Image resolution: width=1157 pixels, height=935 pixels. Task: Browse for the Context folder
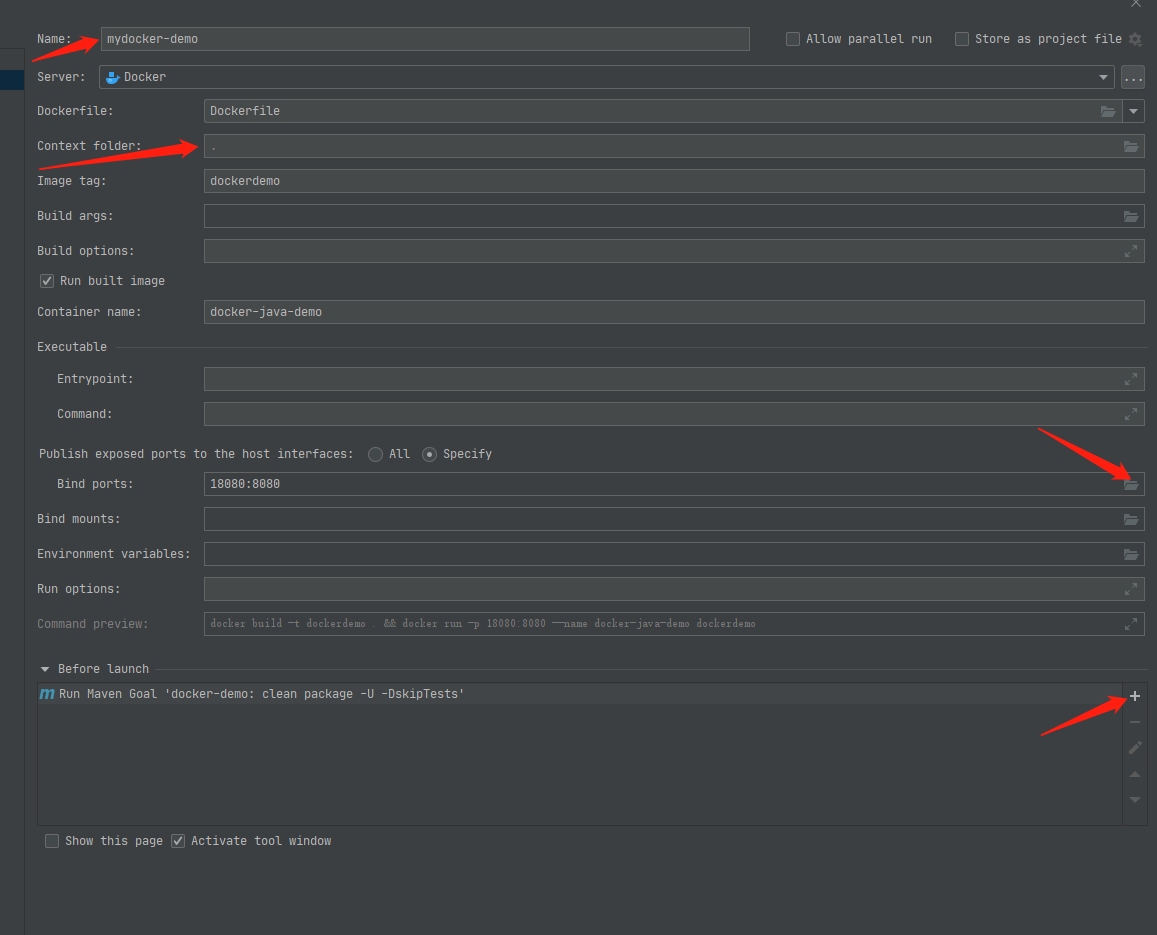(1130, 146)
